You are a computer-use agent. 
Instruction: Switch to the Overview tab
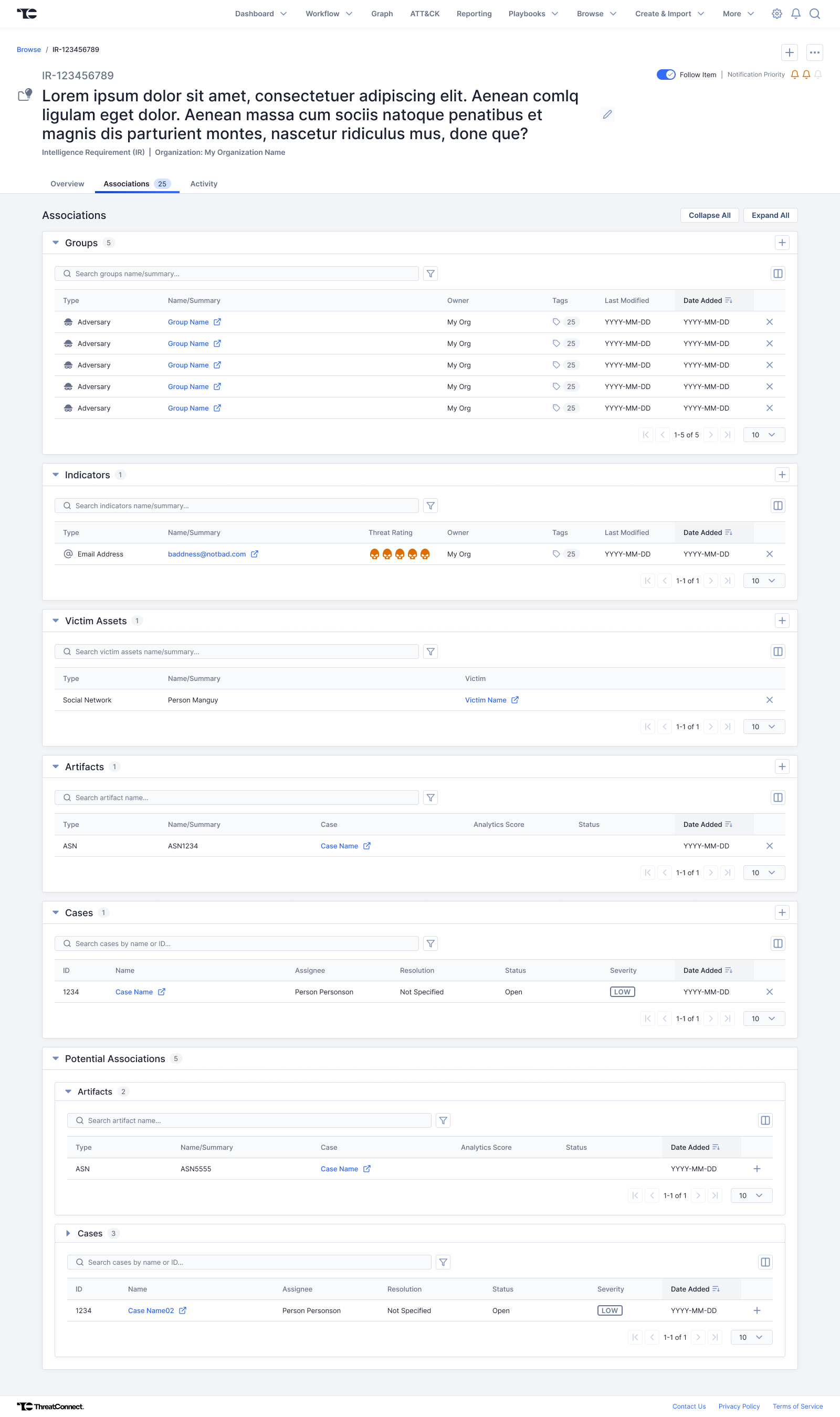(67, 184)
